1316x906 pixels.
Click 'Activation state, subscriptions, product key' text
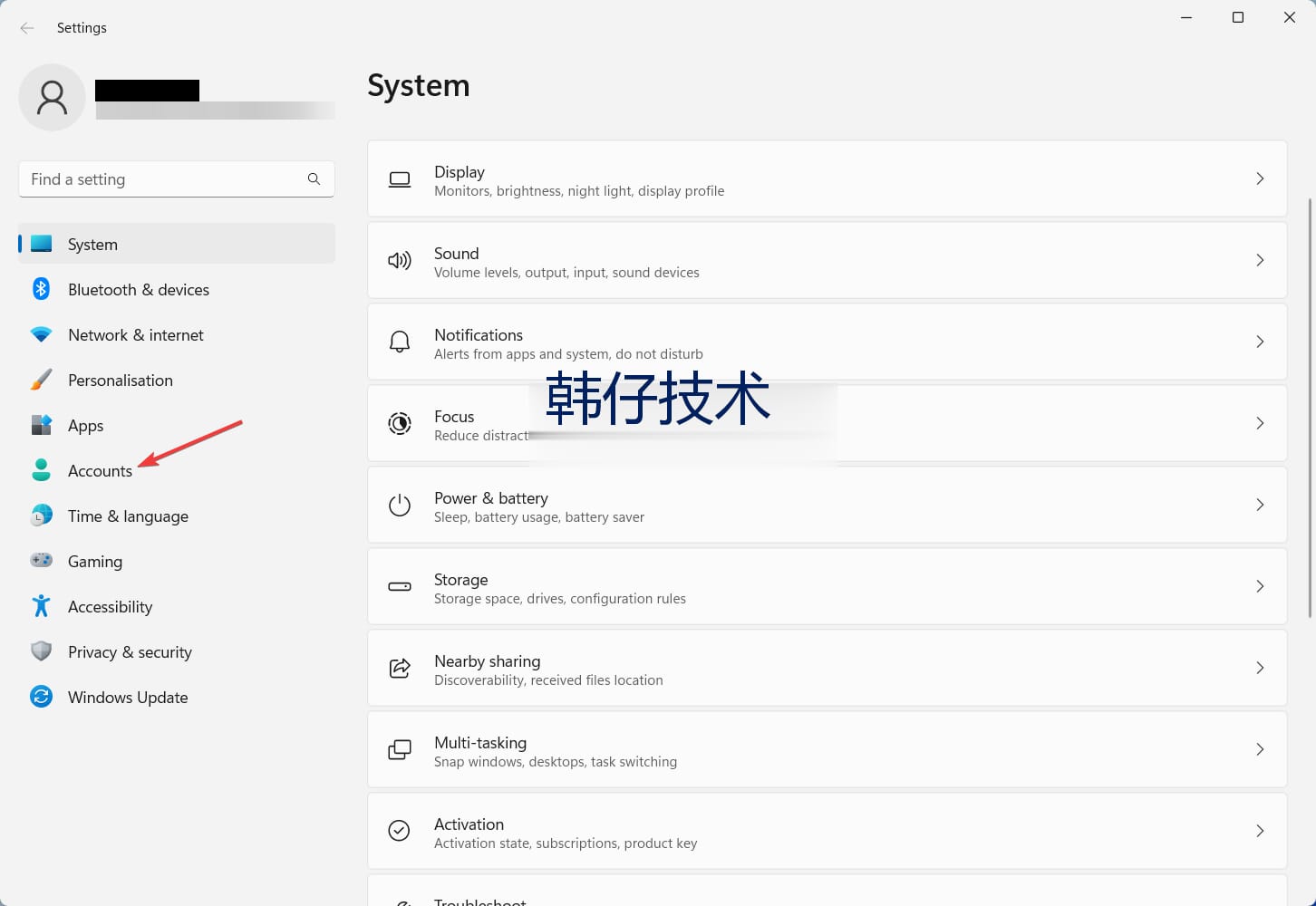566,843
